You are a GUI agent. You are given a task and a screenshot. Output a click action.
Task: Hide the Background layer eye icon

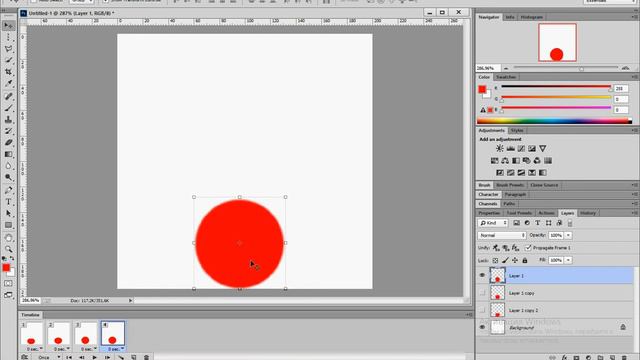coord(482,327)
